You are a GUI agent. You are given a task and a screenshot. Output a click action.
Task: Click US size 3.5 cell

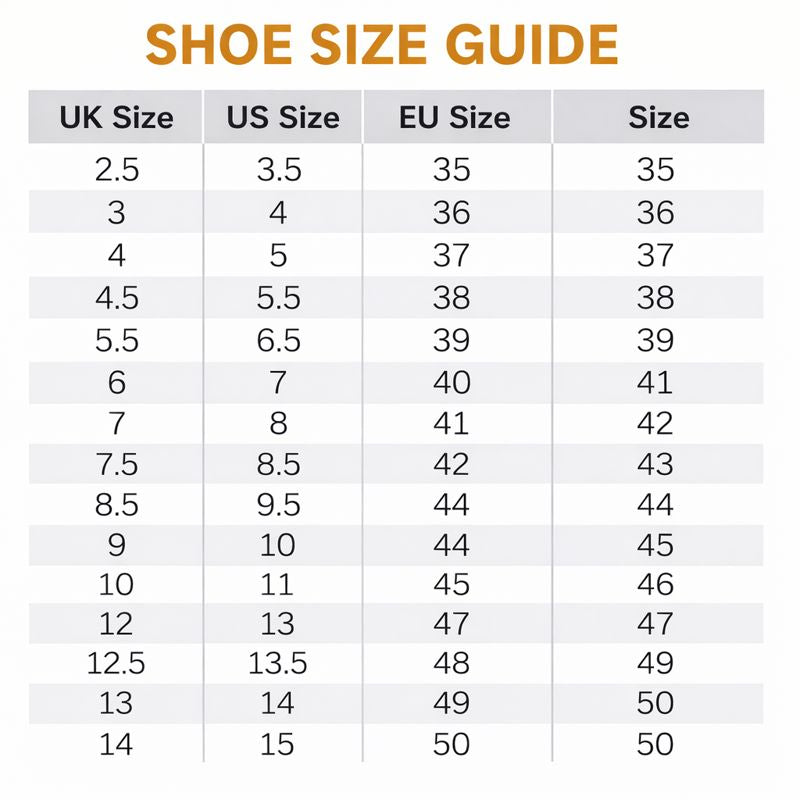(x=279, y=170)
